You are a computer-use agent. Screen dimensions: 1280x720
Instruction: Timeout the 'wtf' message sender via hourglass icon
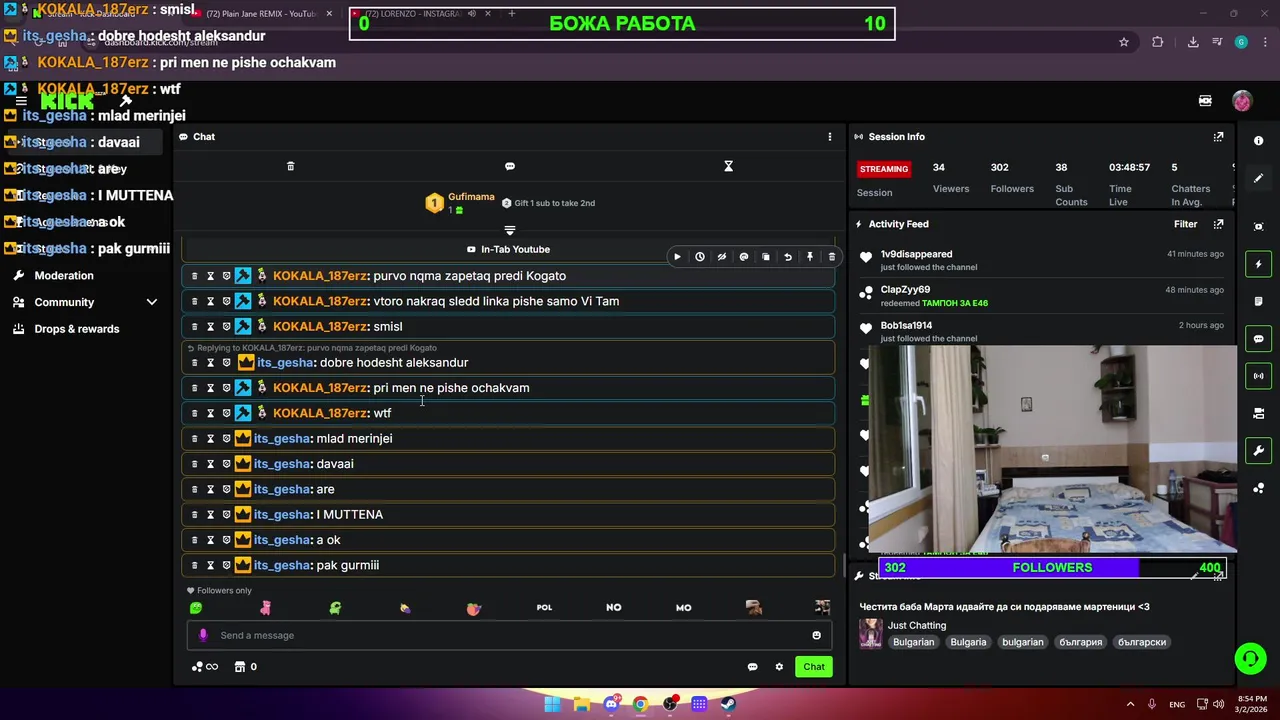pyautogui.click(x=210, y=413)
